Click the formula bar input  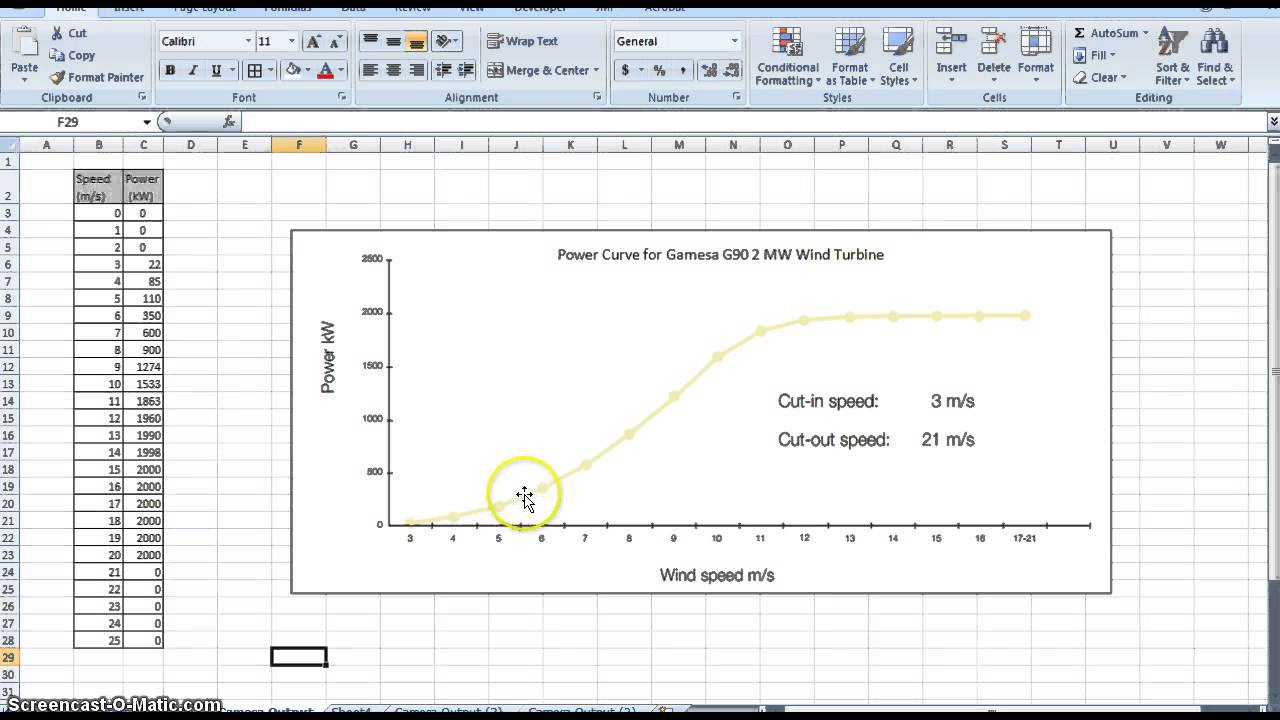(753, 122)
